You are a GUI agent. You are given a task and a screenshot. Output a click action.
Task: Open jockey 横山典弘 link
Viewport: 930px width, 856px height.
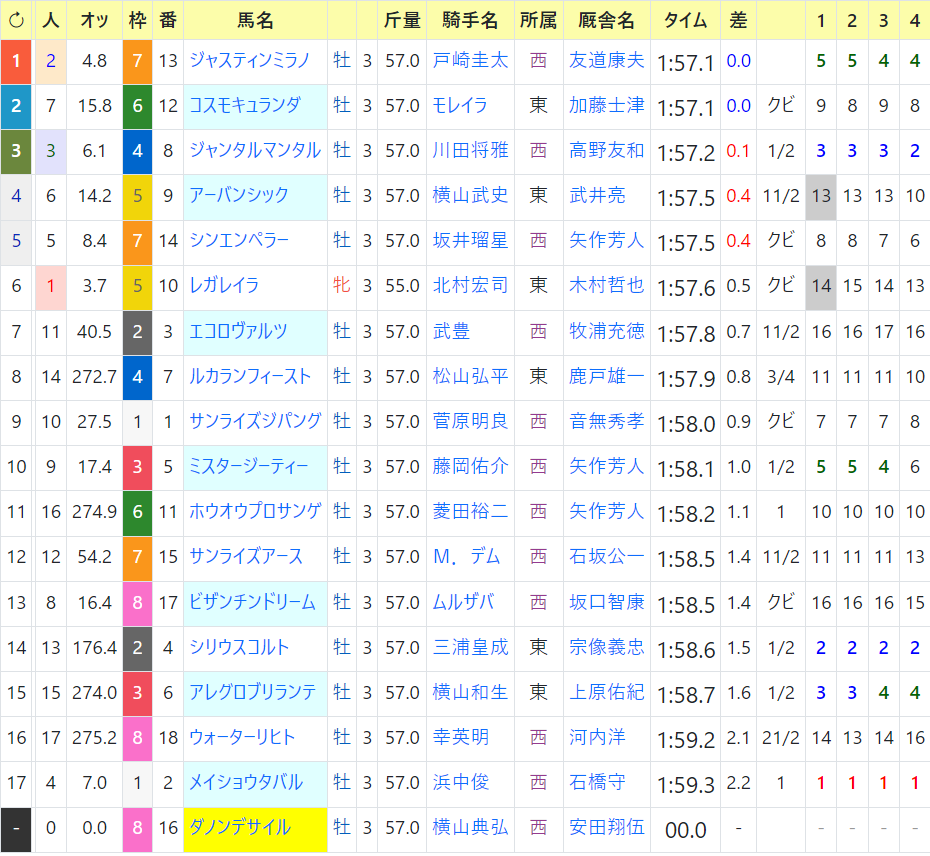tap(470, 828)
